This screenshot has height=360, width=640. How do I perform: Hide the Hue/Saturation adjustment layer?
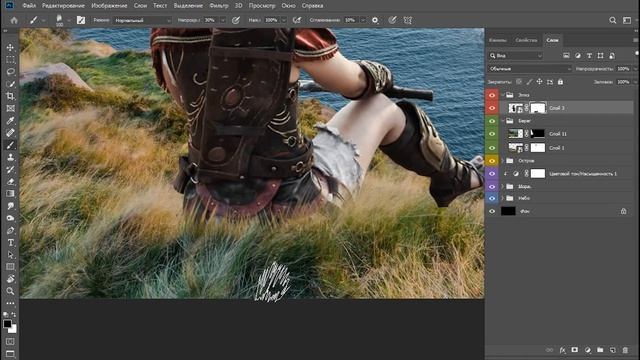pyautogui.click(x=492, y=173)
